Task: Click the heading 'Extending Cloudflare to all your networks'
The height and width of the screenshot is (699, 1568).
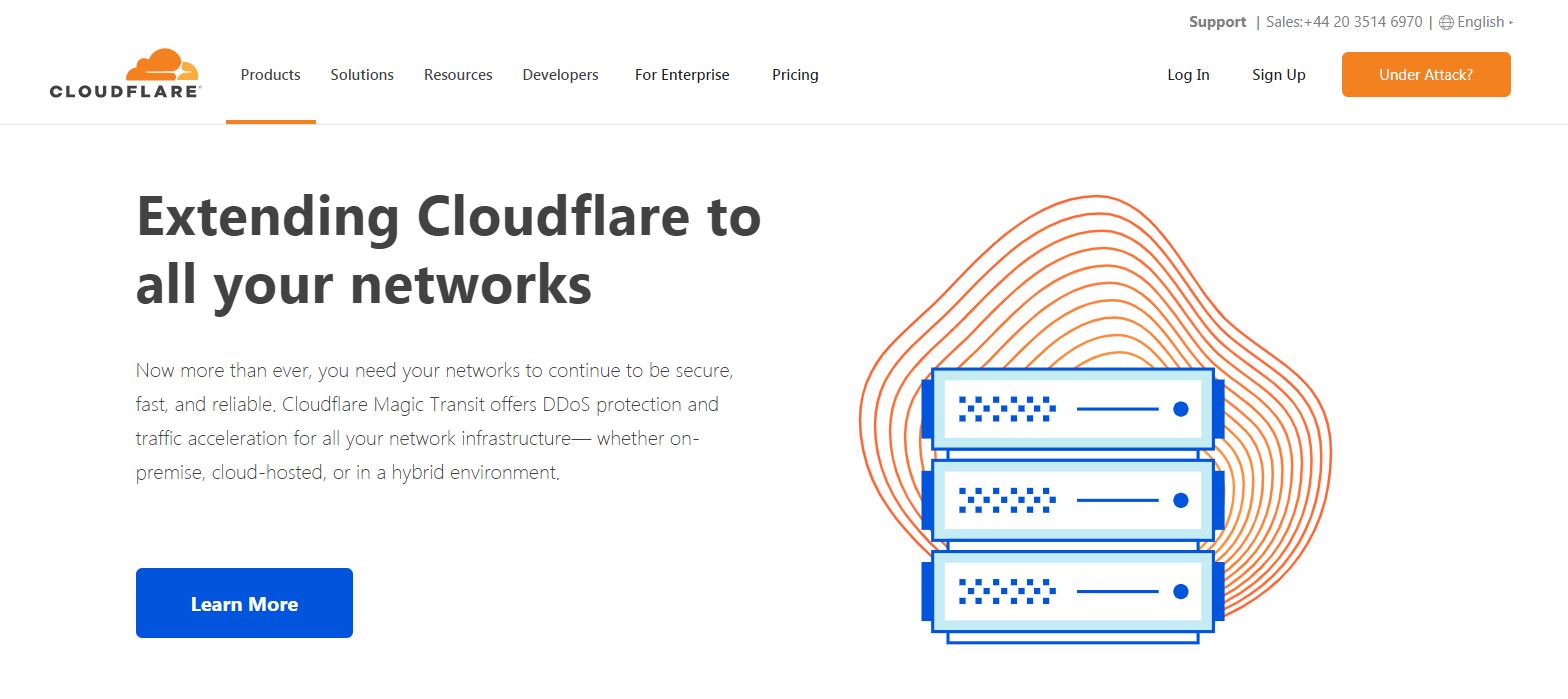Action: coord(448,250)
